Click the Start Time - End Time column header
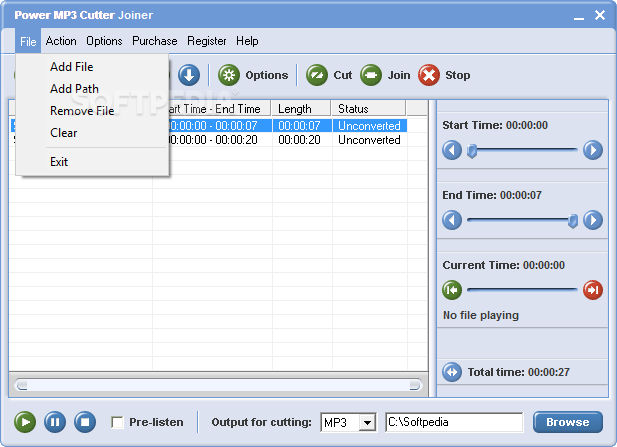The image size is (617, 447). point(219,109)
